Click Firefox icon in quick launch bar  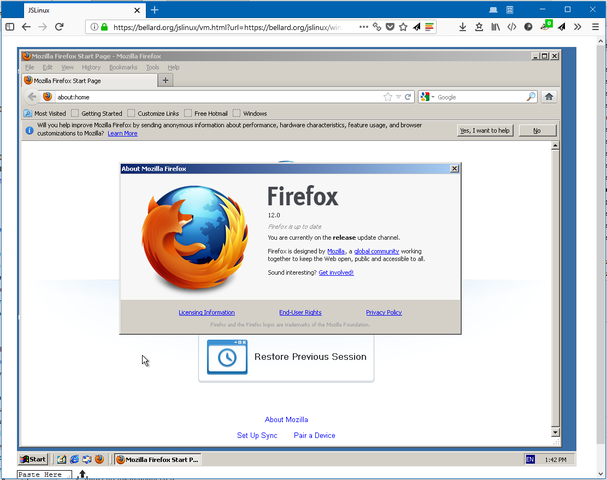tap(99, 459)
